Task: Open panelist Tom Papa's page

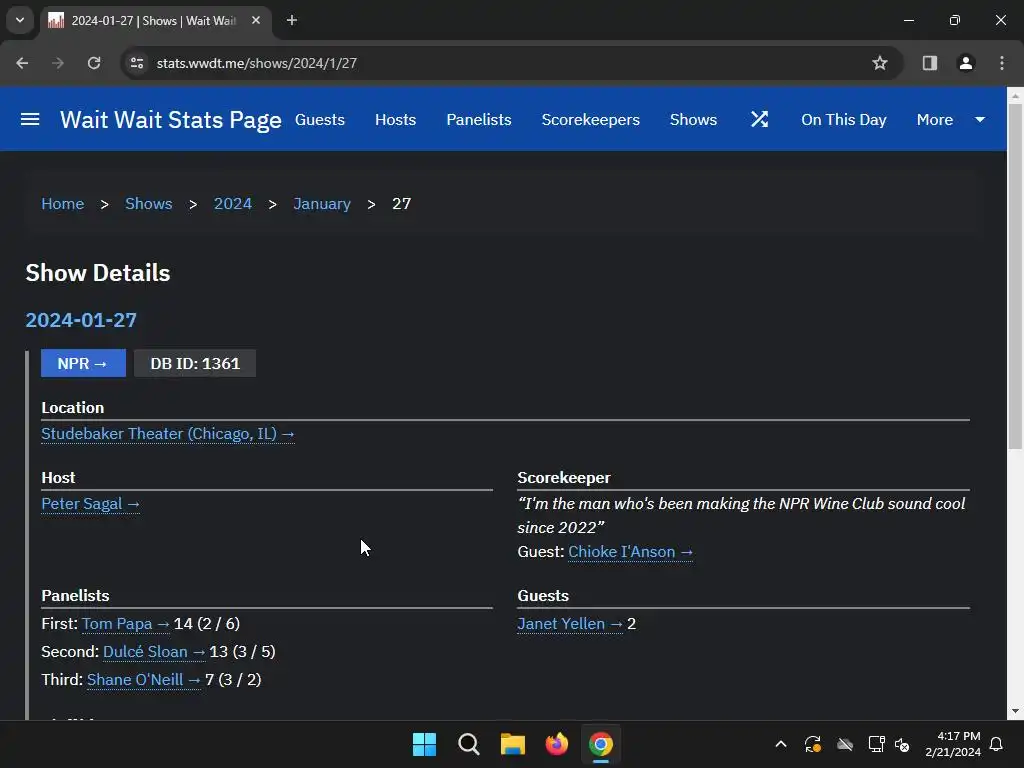Action: tap(125, 624)
